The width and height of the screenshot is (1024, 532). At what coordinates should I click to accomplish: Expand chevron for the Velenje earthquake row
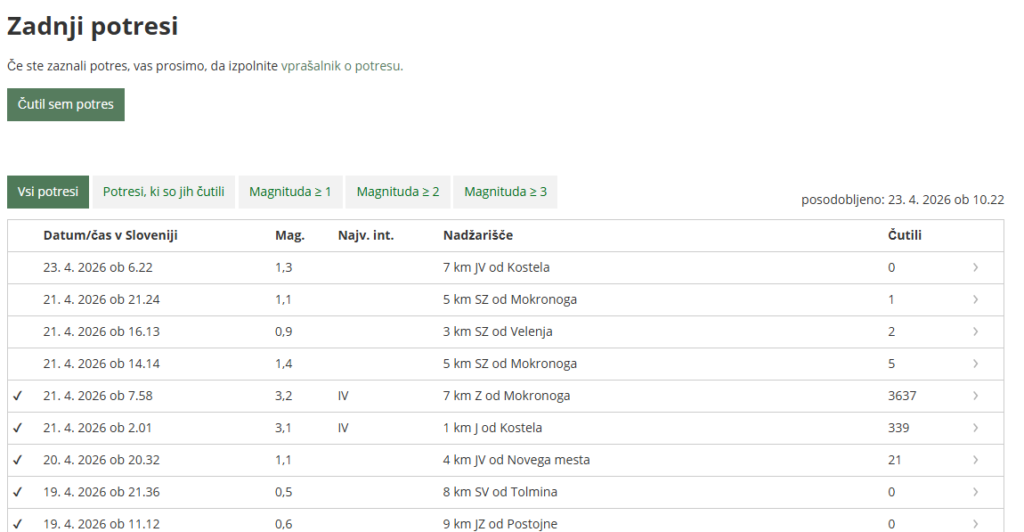[975, 332]
